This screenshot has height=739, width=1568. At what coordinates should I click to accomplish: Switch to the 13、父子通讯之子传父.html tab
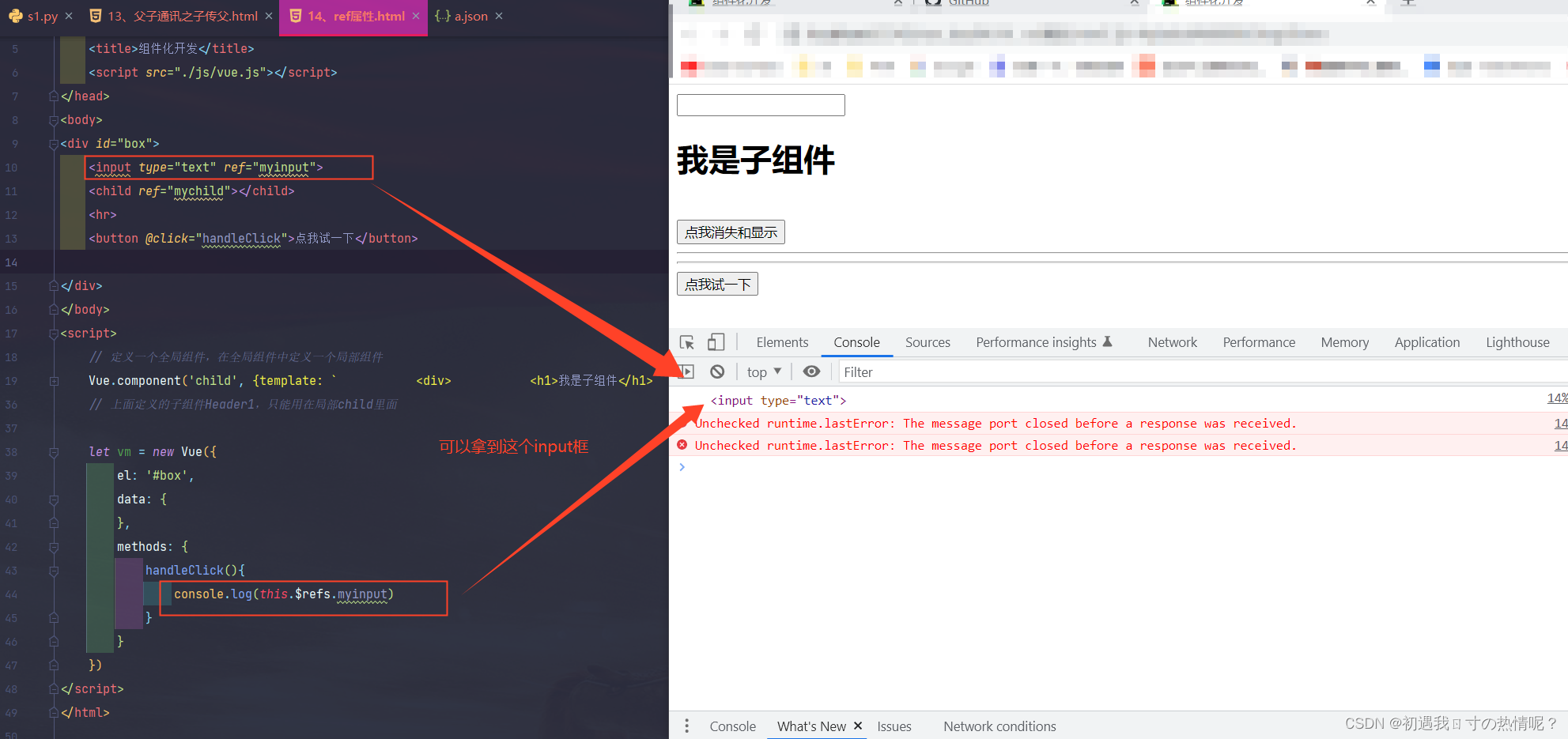pyautogui.click(x=183, y=16)
